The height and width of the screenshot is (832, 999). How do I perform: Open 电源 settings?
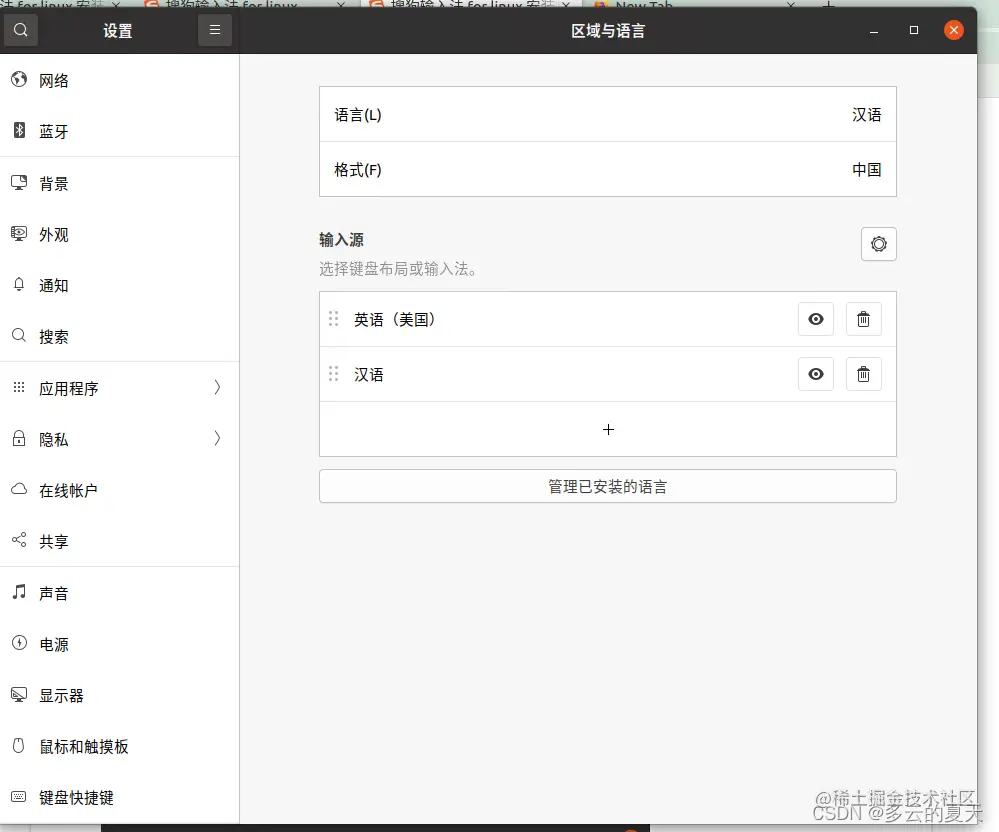[x=120, y=644]
